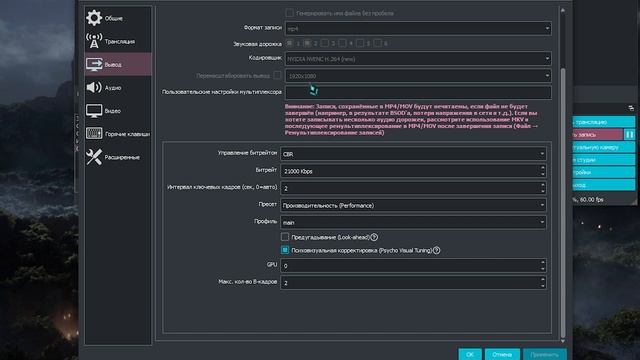Click the 60.00 fps status text
Viewport: 640px width, 360px height.
591,200
